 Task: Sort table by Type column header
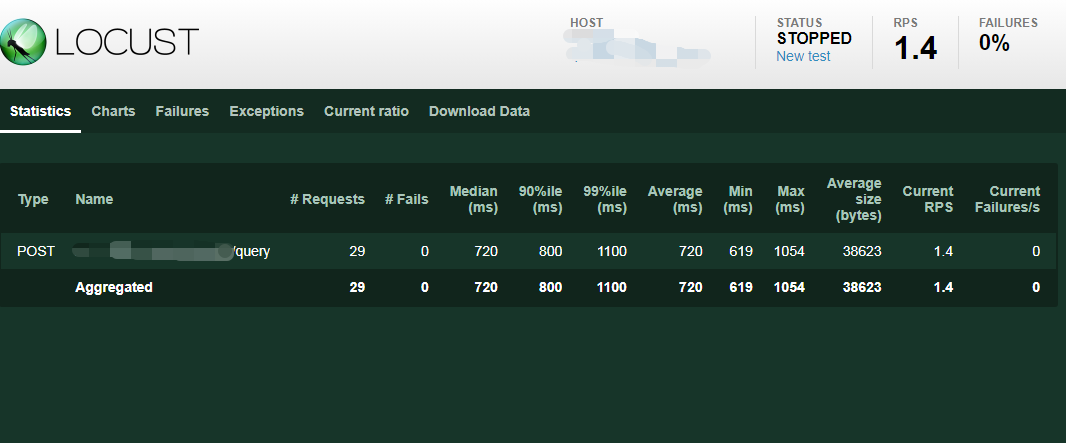click(33, 199)
